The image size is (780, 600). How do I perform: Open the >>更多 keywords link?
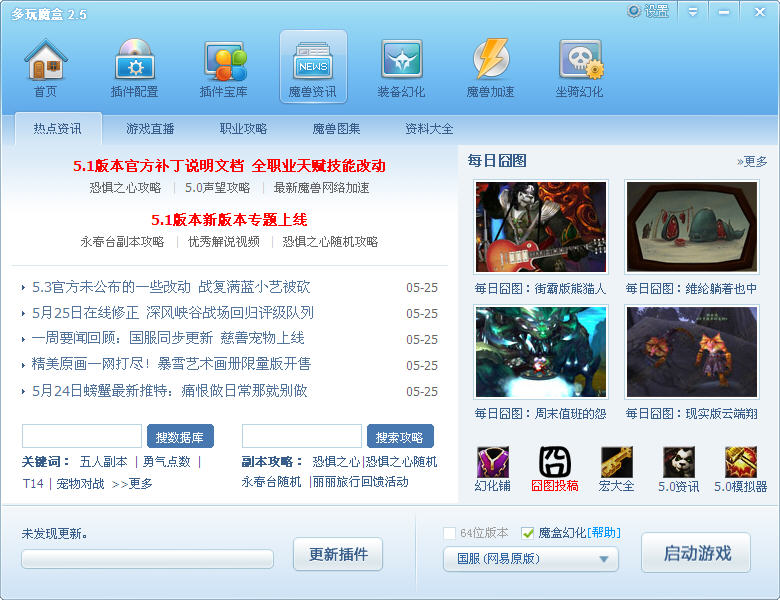click(132, 484)
